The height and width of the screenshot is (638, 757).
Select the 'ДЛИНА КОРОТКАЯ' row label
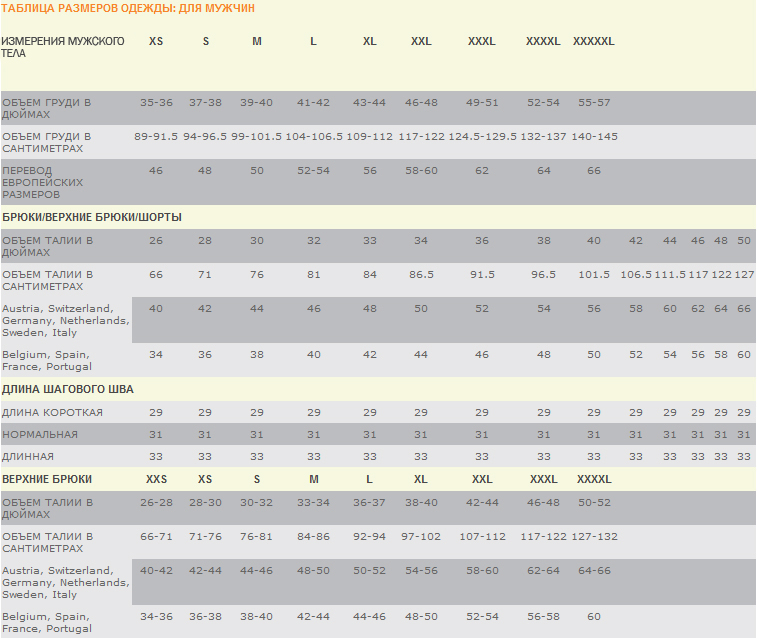tap(52, 413)
